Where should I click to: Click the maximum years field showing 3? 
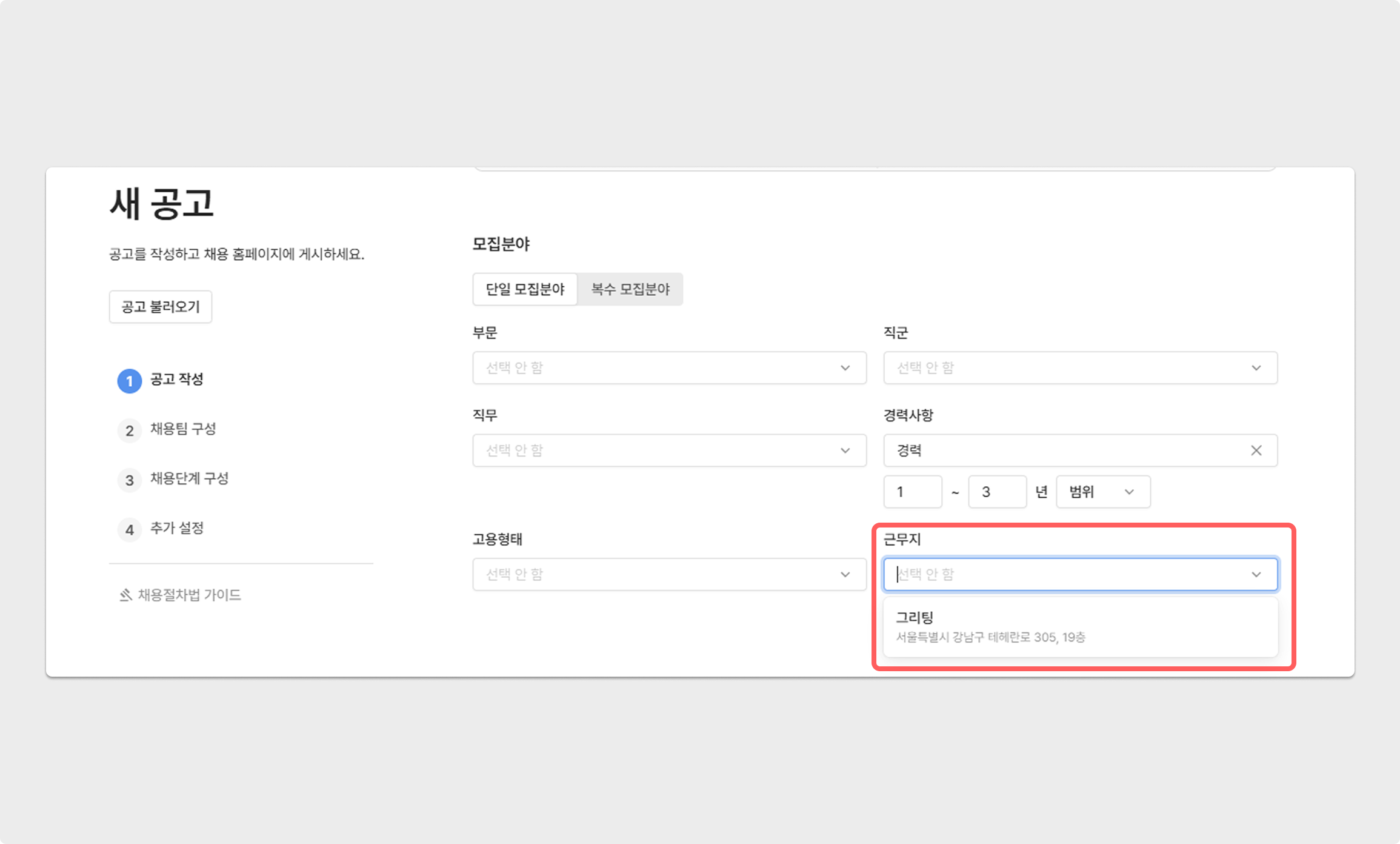[997, 492]
